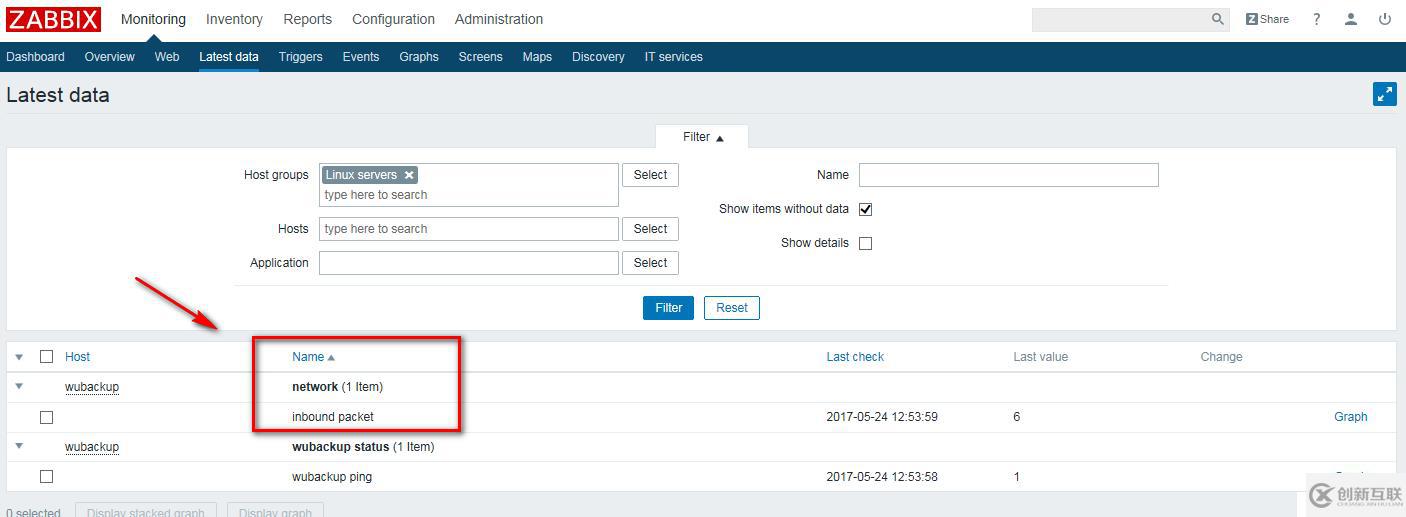Image resolution: width=1406 pixels, height=517 pixels.
Task: Toggle fullscreen mode icon
Action: pyautogui.click(x=1385, y=94)
